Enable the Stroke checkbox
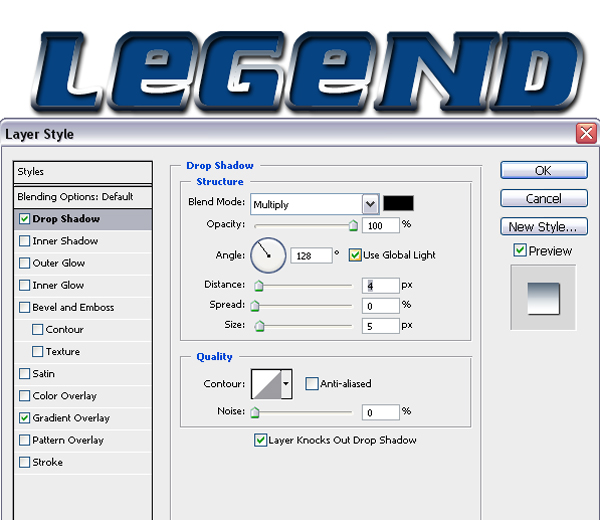Screen dimensions: 600x520 point(24,462)
